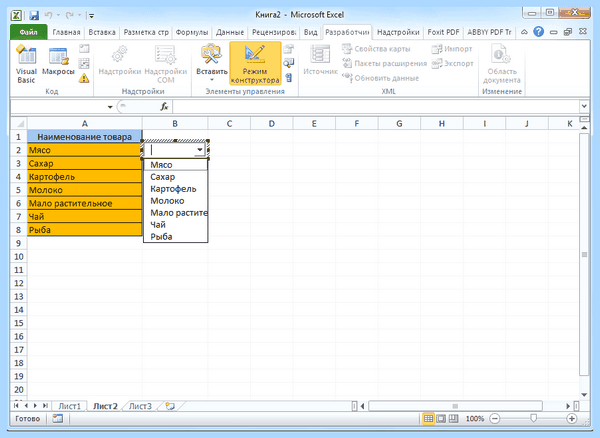Select Чай in the combo list
This screenshot has height=438, width=600.
pyautogui.click(x=175, y=225)
